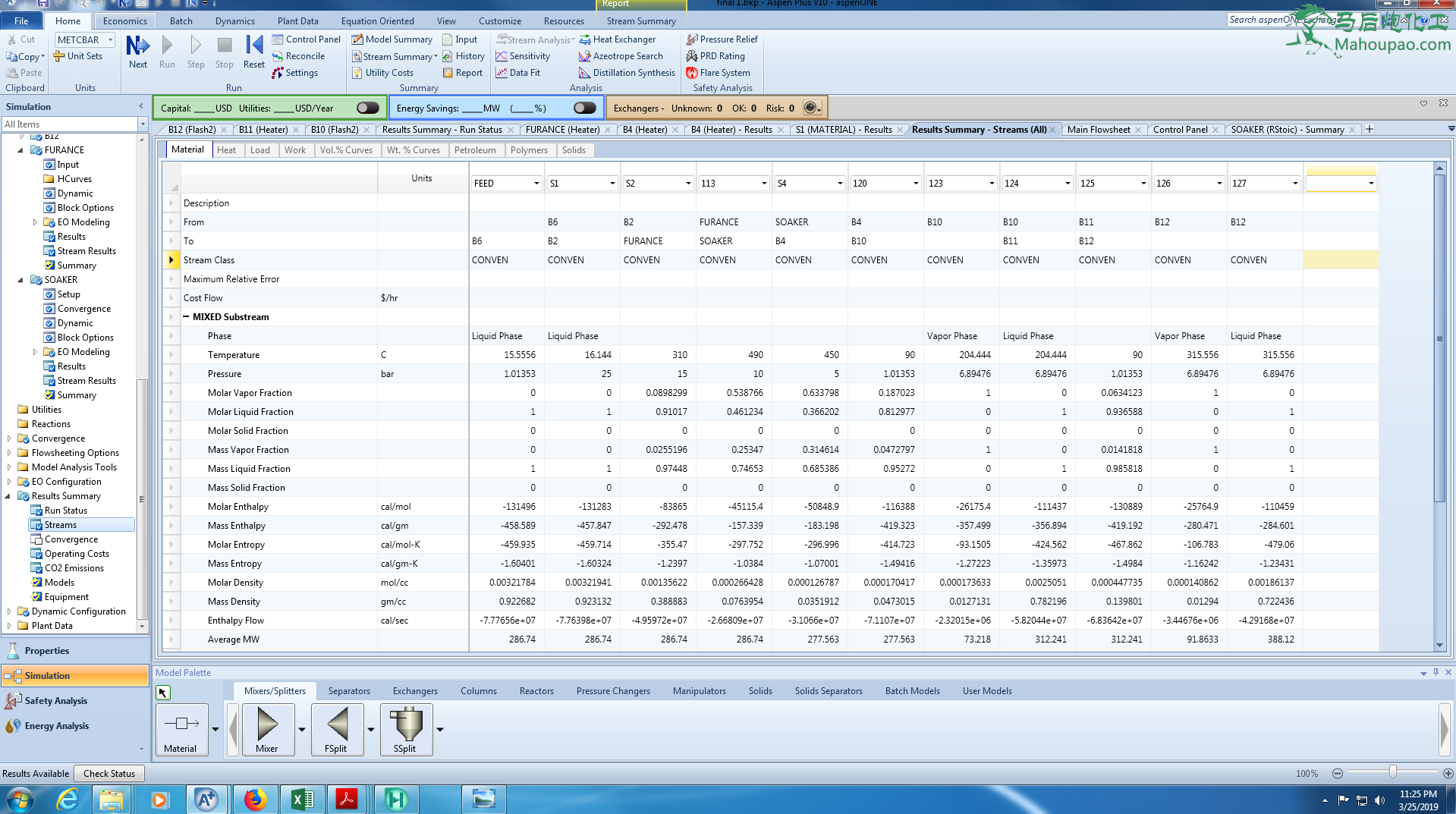Expand the Convergence tree node
The image size is (1456, 814).
click(x=8, y=438)
